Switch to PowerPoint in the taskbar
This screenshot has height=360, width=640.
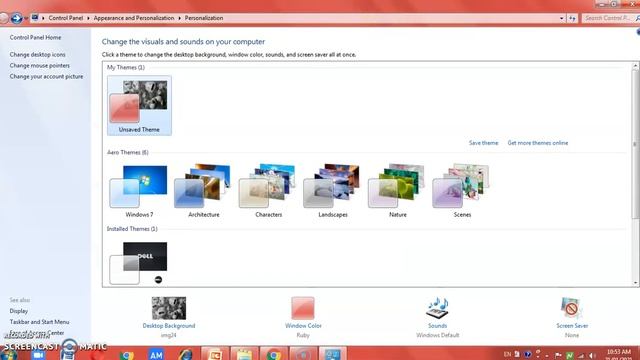click(x=215, y=354)
